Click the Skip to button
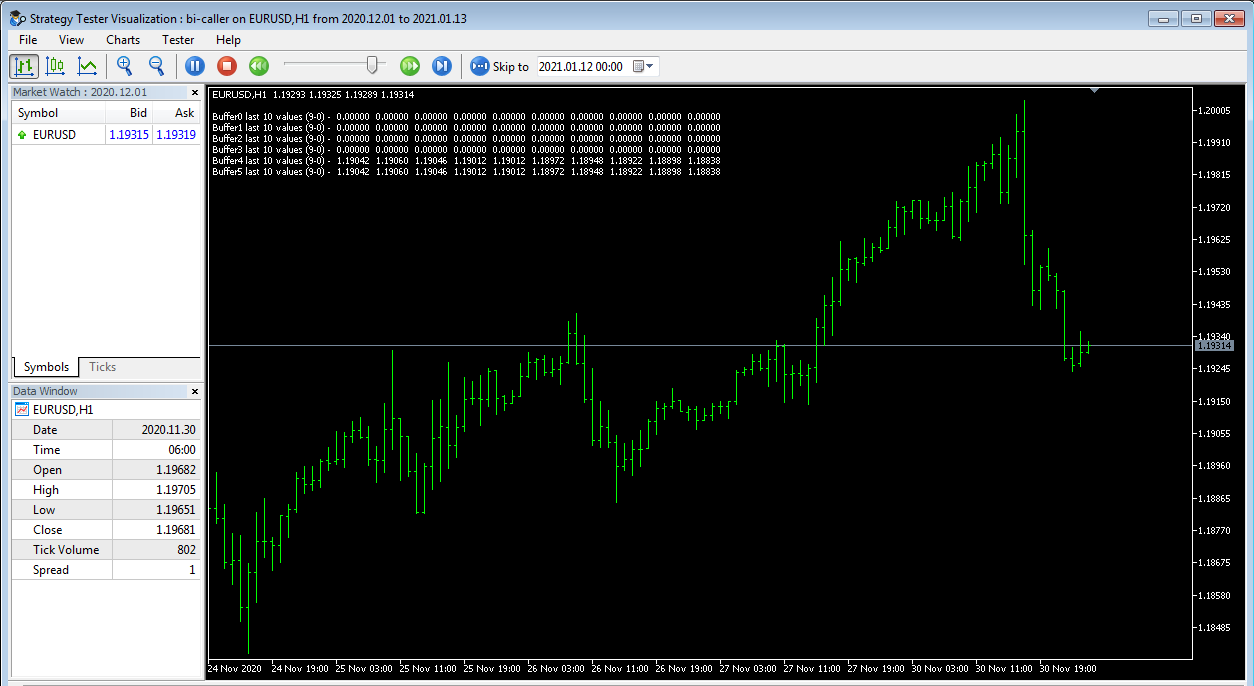 500,66
